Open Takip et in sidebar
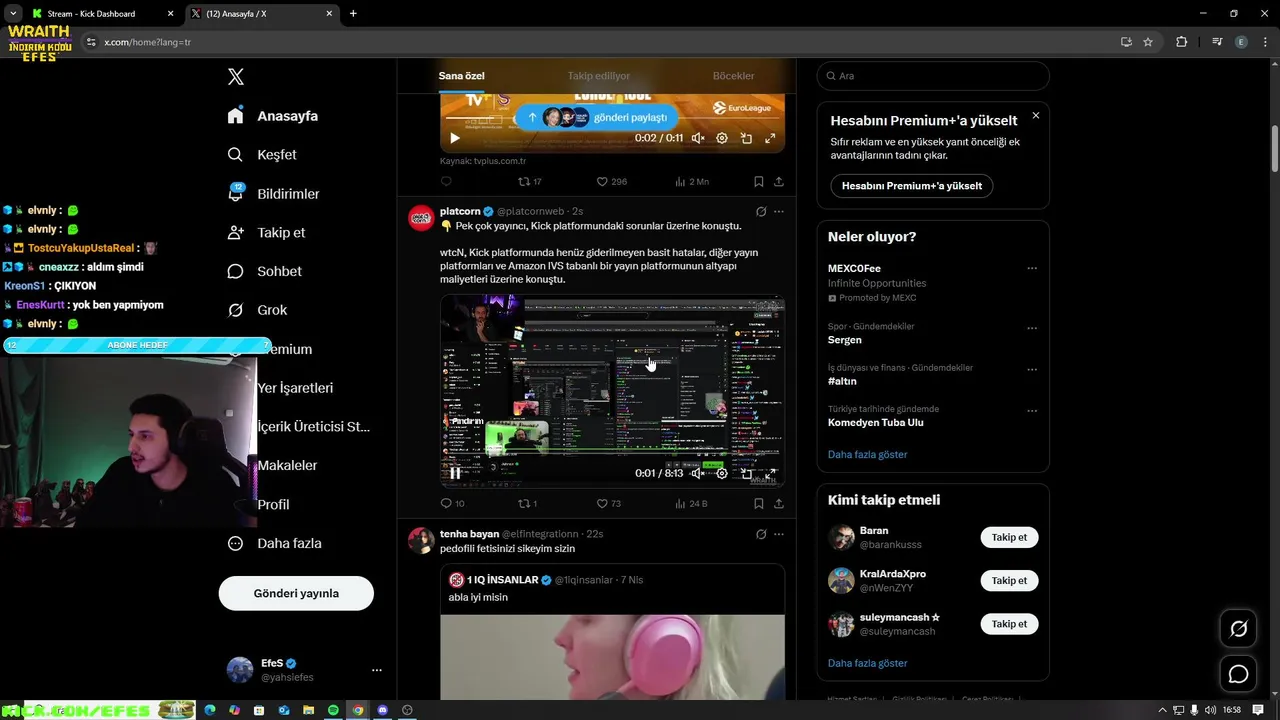1280x720 pixels. pos(266,232)
